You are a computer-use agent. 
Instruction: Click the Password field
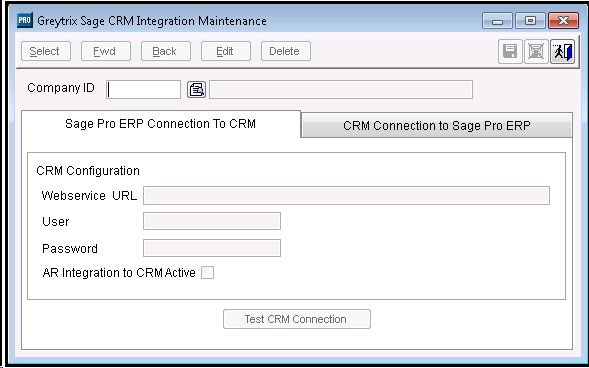(212, 248)
